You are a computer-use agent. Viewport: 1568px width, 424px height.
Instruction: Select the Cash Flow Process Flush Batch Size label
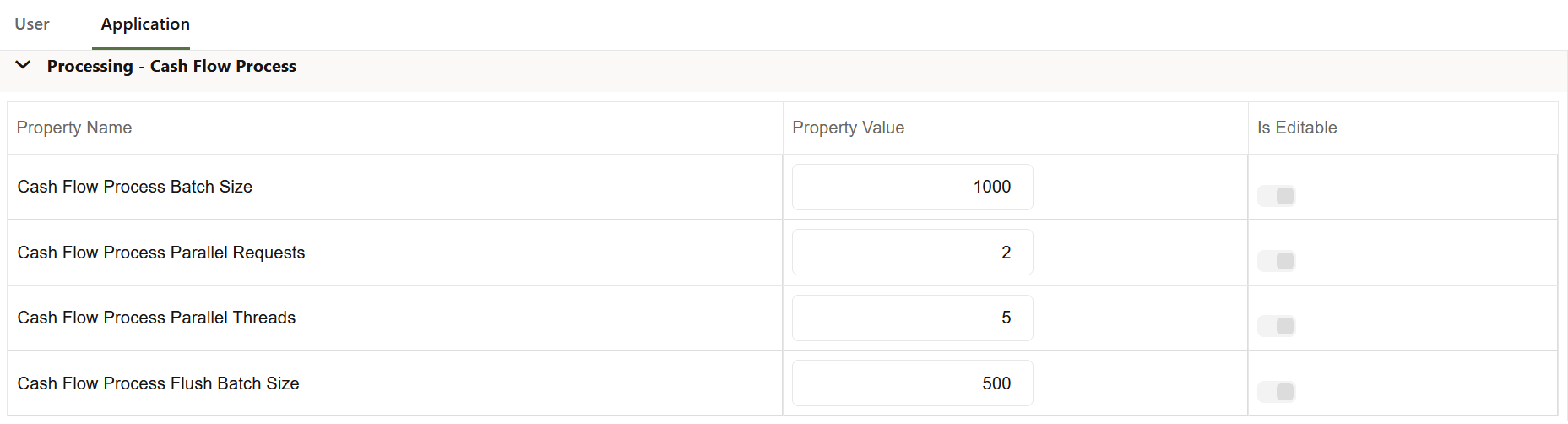[x=159, y=383]
